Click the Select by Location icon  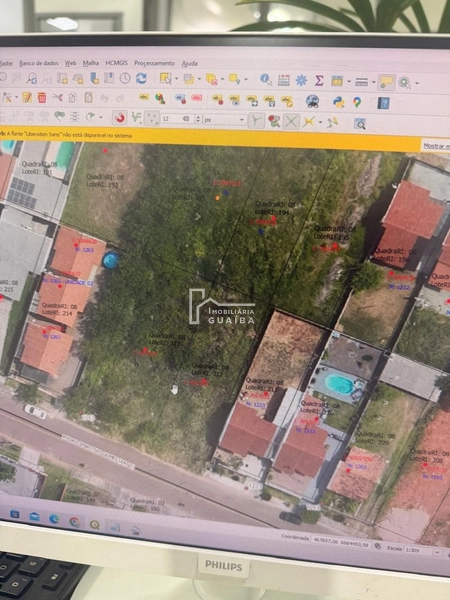[x=234, y=79]
